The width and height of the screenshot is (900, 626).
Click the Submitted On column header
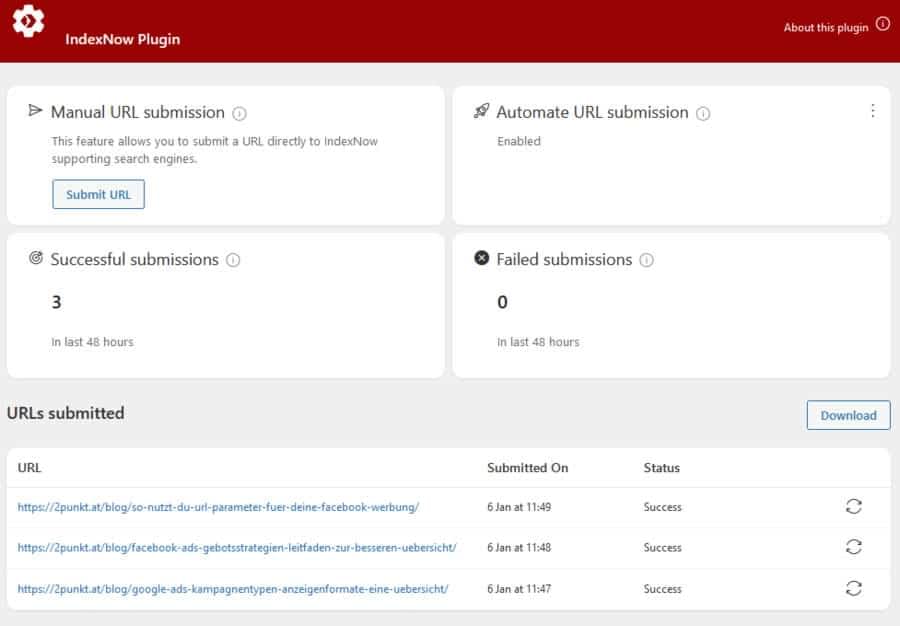tap(527, 468)
